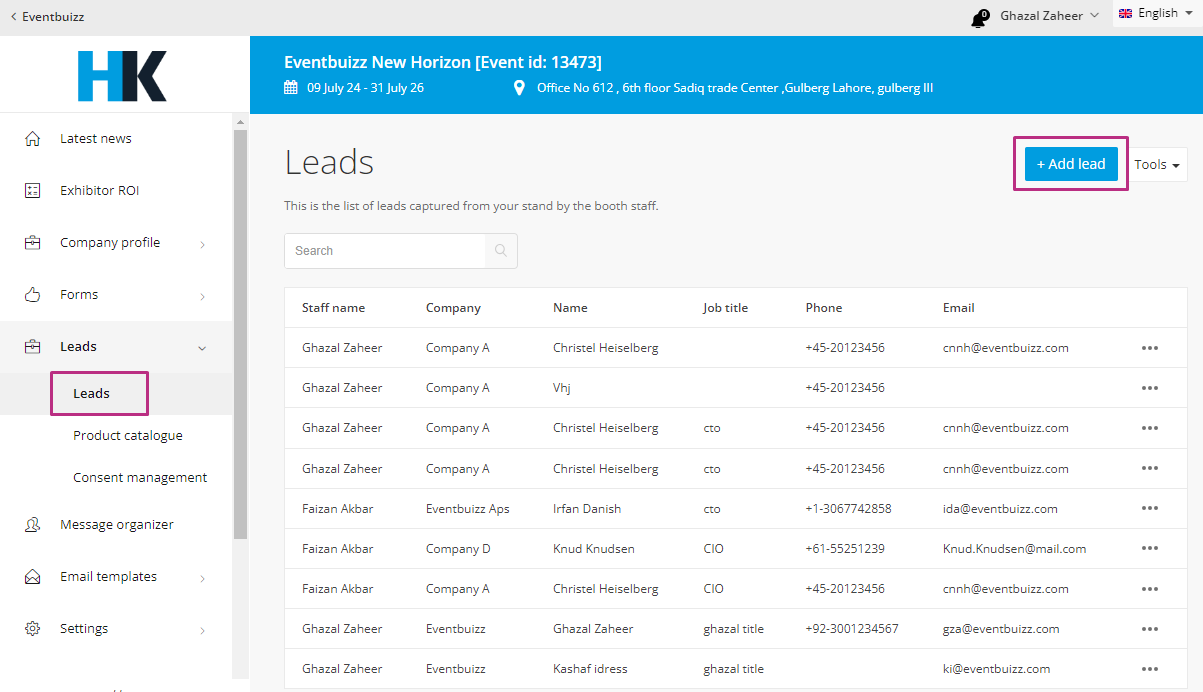Viewport: 1203px width, 692px height.
Task: Open actions menu for Vhj lead
Action: coord(1150,388)
